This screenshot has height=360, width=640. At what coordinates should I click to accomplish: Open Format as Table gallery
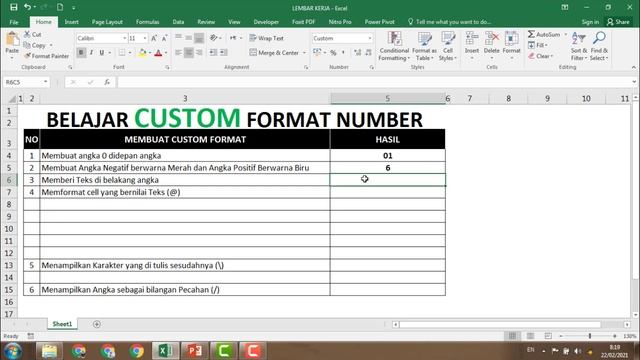(424, 47)
